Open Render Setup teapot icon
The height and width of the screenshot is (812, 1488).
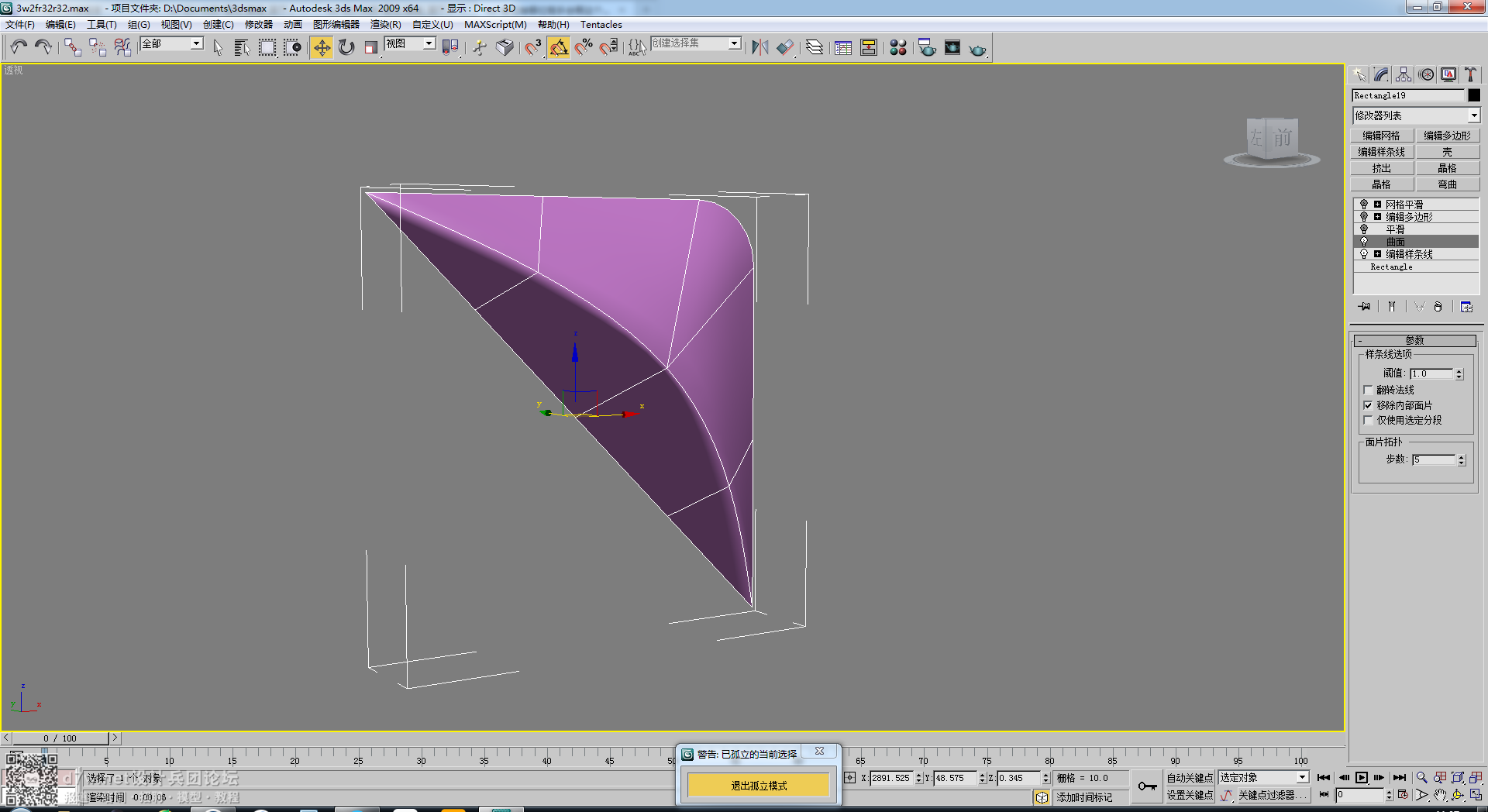pyautogui.click(x=927, y=47)
